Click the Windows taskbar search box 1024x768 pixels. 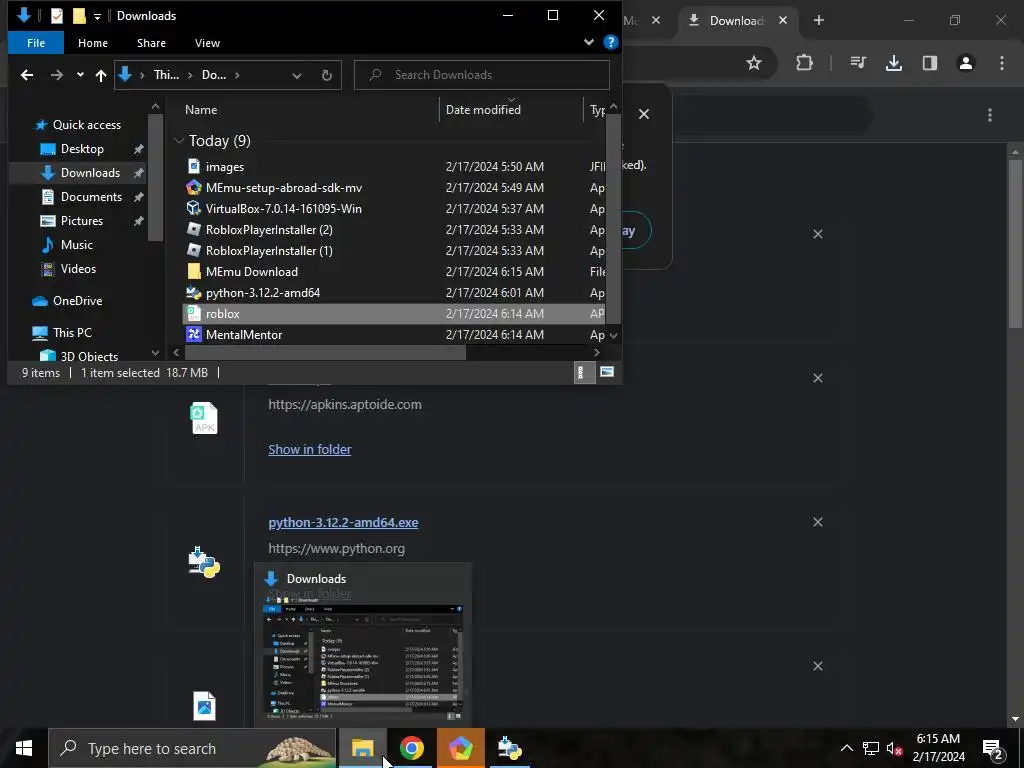tap(192, 748)
